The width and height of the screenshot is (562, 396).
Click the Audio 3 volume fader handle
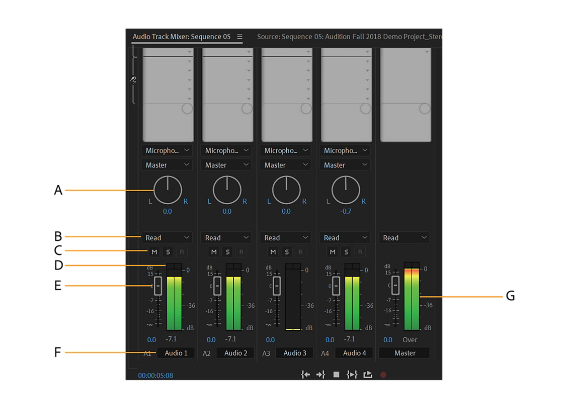pos(276,286)
